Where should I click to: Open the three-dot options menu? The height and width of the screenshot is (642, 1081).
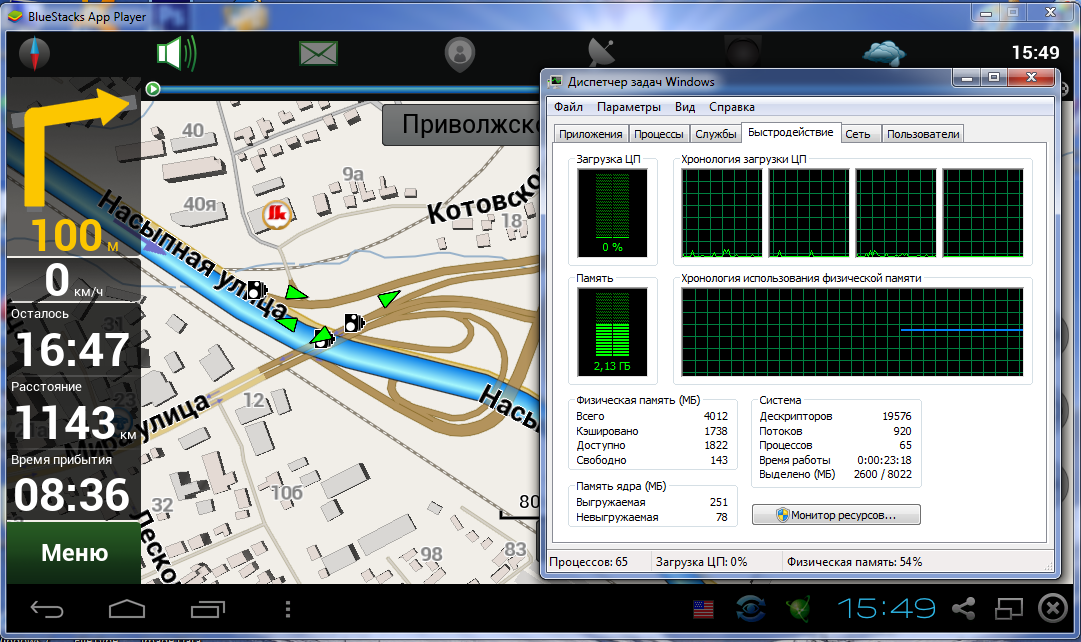tap(287, 609)
